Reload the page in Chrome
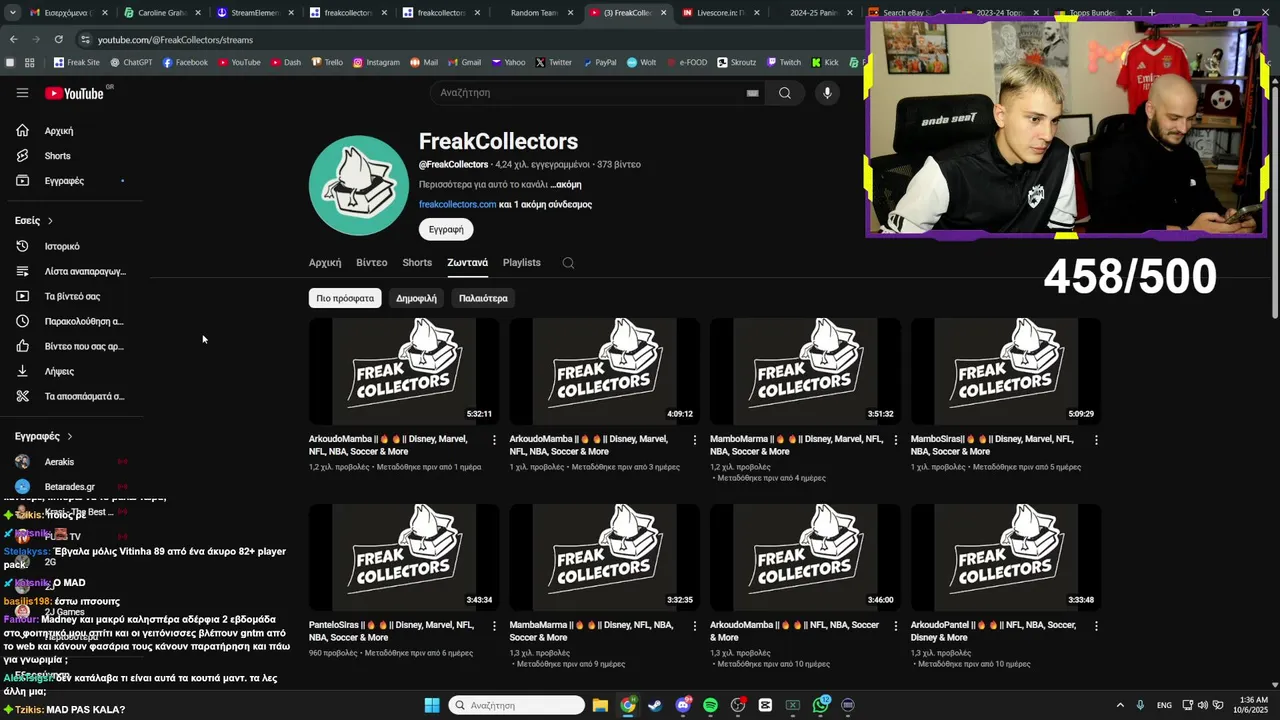The width and height of the screenshot is (1280, 720). click(58, 39)
